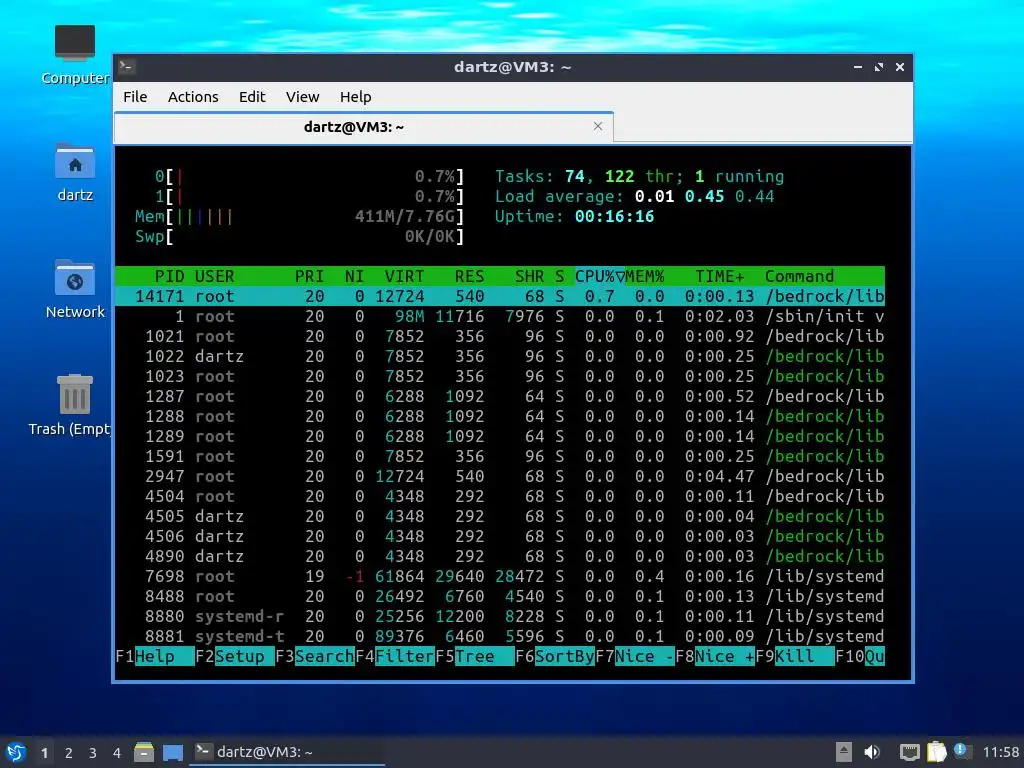Sort by the VIRT column header
The image size is (1024, 768).
[x=404, y=276]
